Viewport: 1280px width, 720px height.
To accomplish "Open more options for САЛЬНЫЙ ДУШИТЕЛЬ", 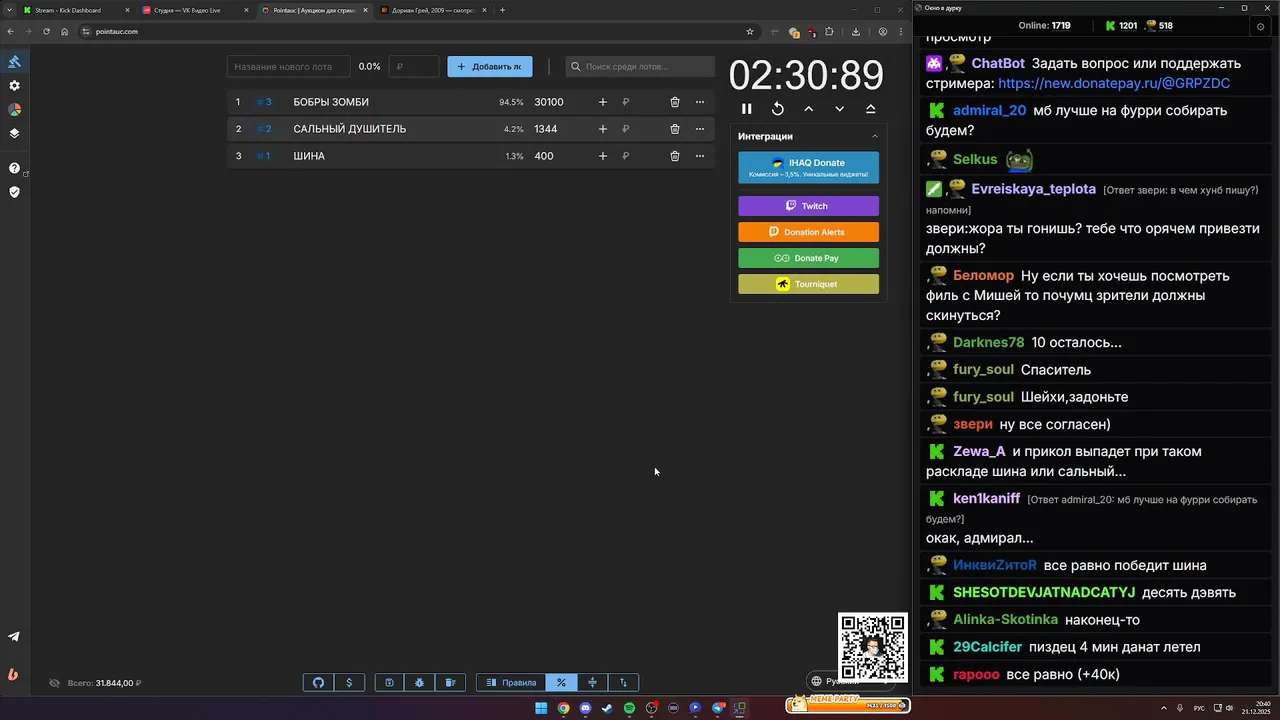I will pos(699,129).
